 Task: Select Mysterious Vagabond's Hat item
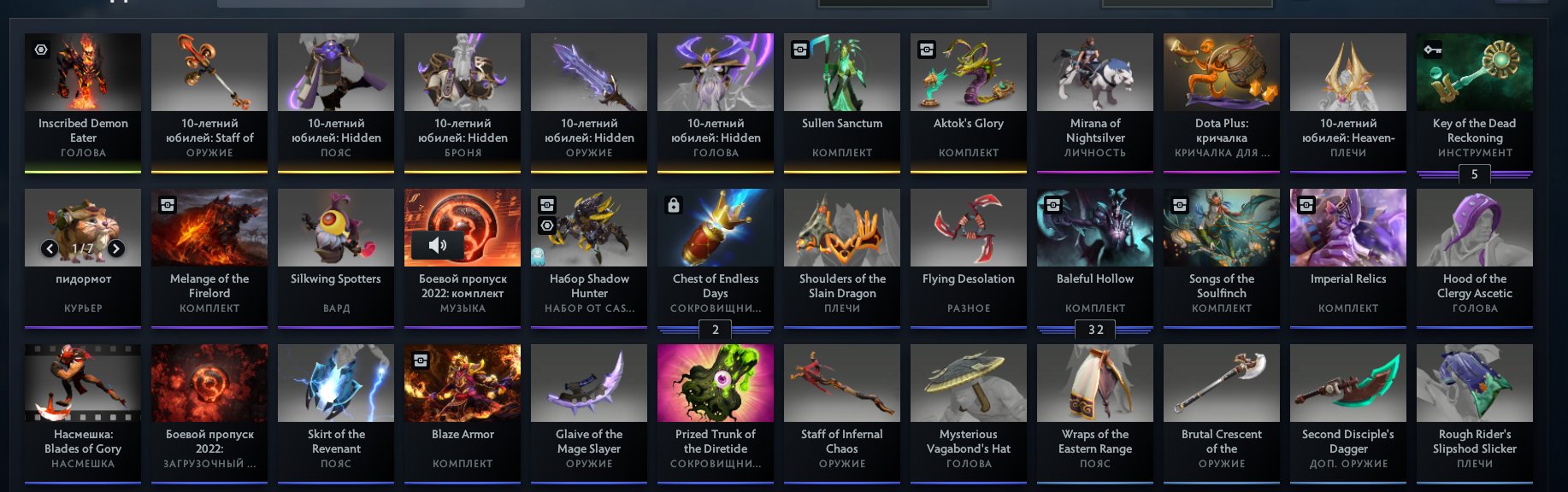969,413
